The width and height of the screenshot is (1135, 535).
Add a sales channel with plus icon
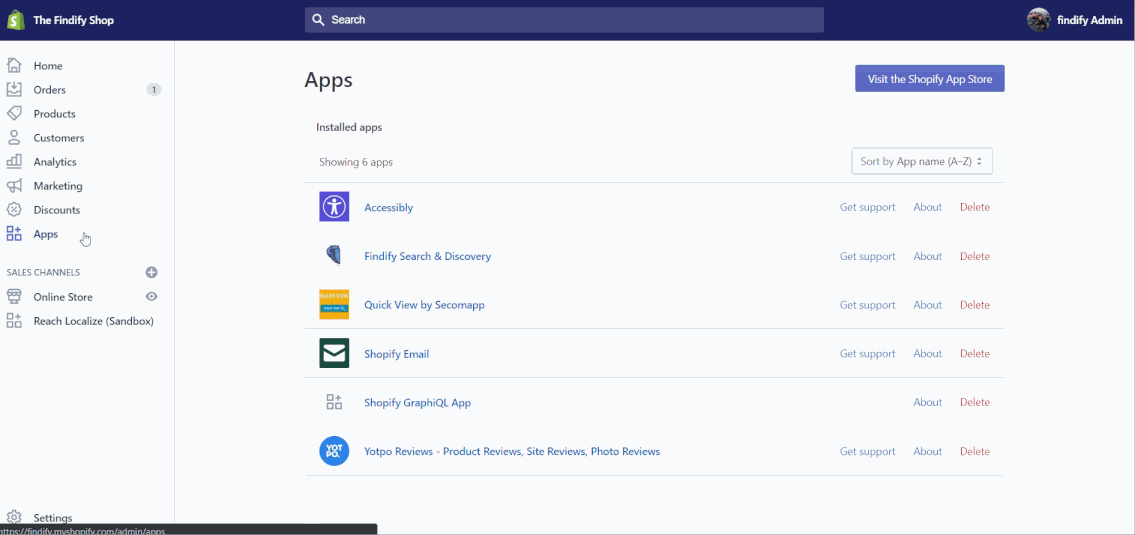pos(151,272)
